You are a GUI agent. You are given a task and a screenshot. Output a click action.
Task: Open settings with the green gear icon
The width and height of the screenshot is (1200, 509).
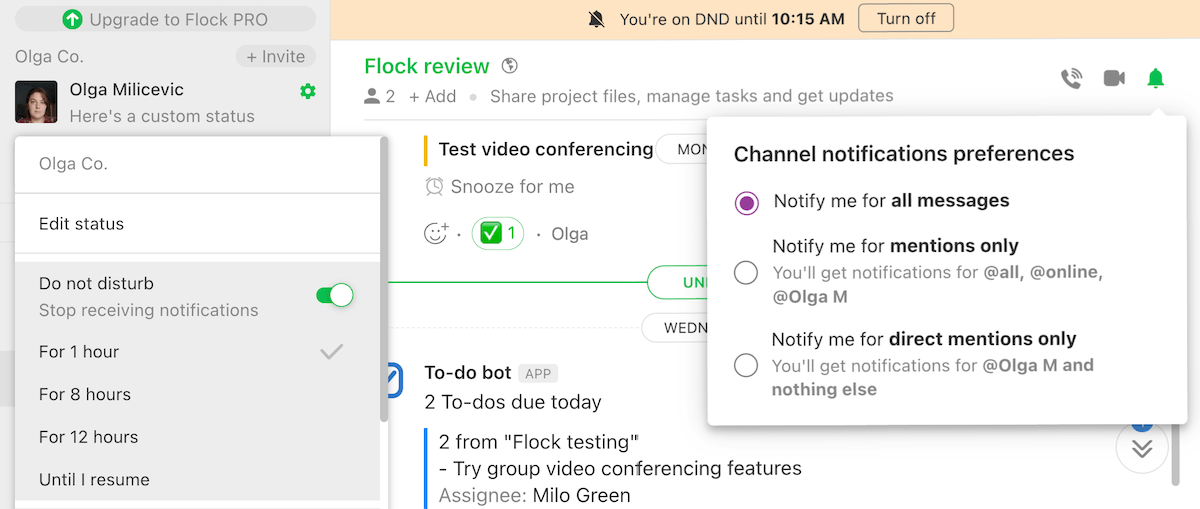(x=308, y=91)
